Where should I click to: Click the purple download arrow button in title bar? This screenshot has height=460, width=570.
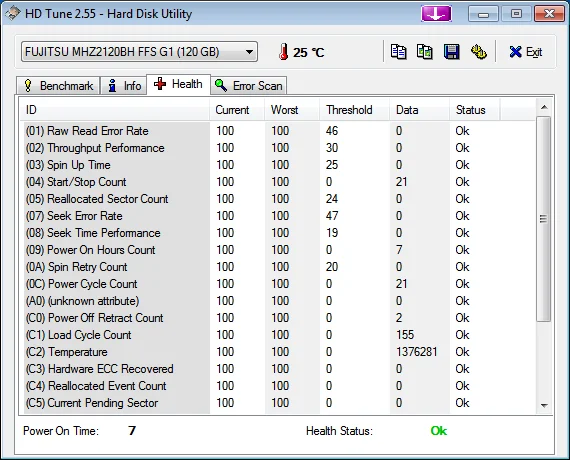click(x=436, y=14)
